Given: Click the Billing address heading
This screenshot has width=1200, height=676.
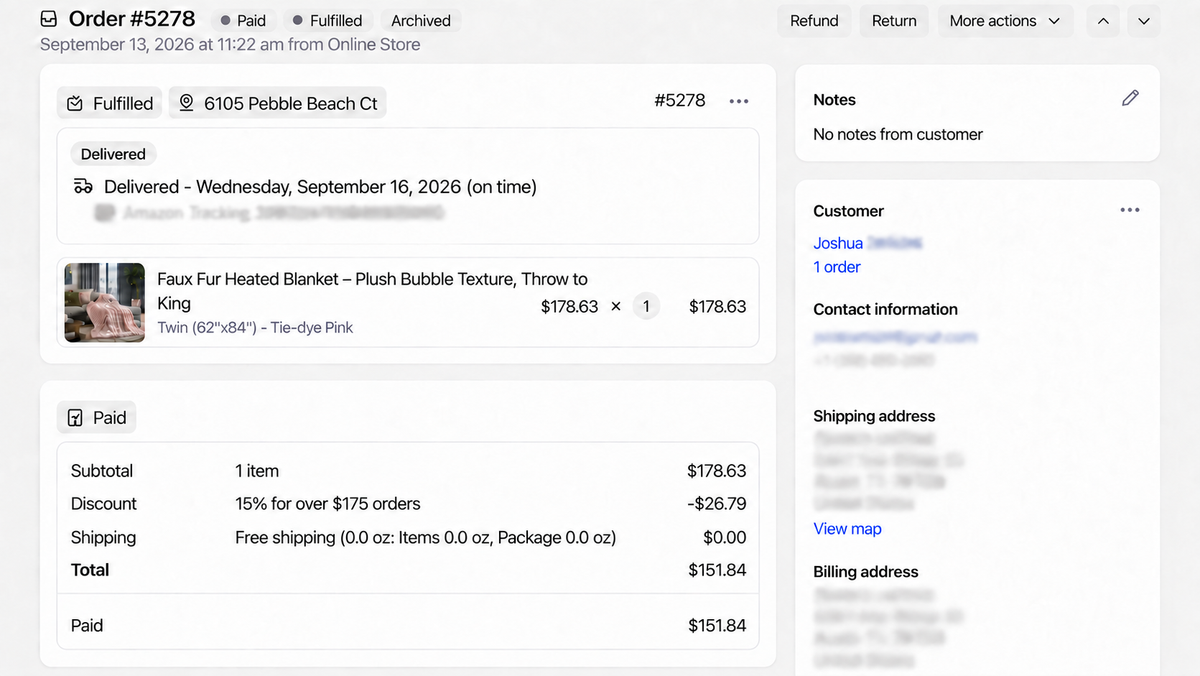Looking at the screenshot, I should (x=866, y=572).
